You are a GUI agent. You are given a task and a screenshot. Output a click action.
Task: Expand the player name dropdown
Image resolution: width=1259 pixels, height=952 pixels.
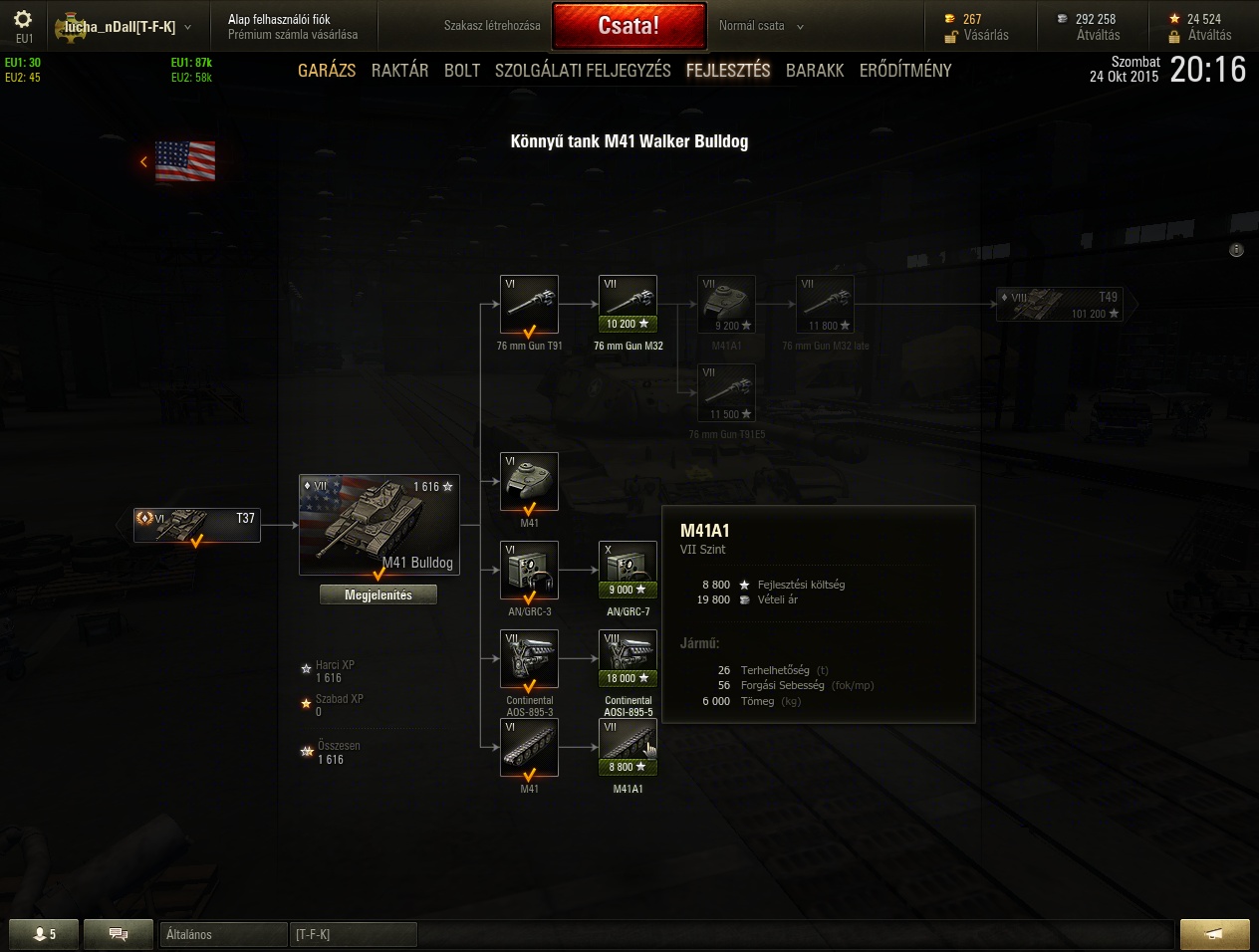coord(188,27)
